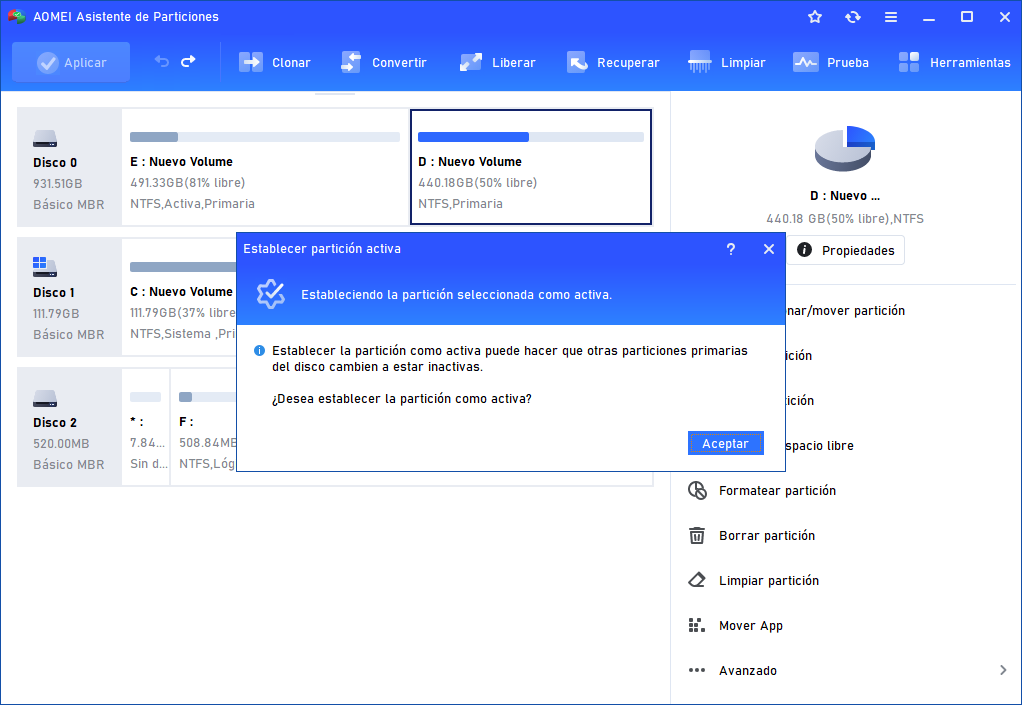The height and width of the screenshot is (705, 1022).
Task: Click Borrar partición option
Action: click(766, 536)
